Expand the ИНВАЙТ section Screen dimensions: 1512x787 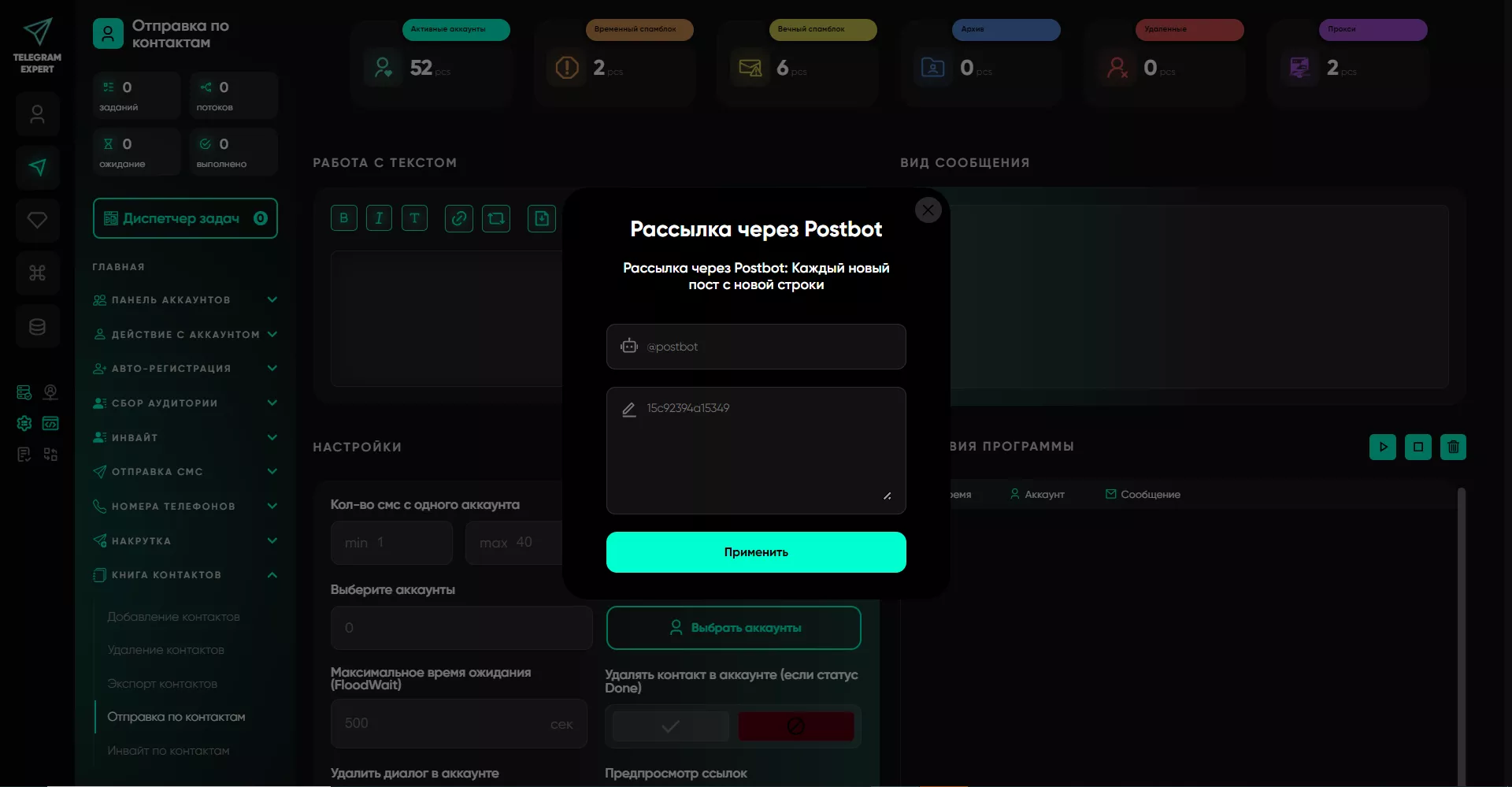click(x=185, y=437)
